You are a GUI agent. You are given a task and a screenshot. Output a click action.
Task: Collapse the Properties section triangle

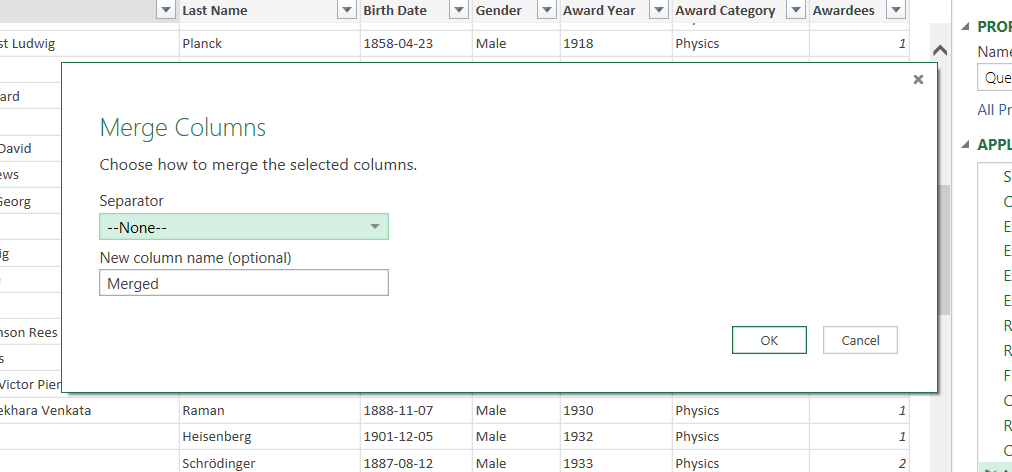(965, 28)
